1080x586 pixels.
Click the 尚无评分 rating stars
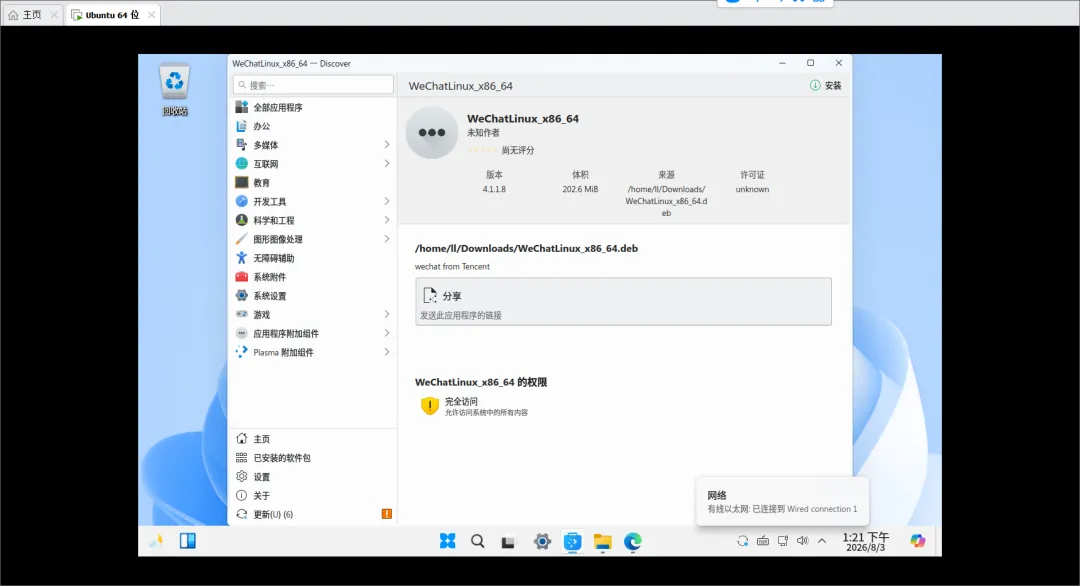(484, 149)
